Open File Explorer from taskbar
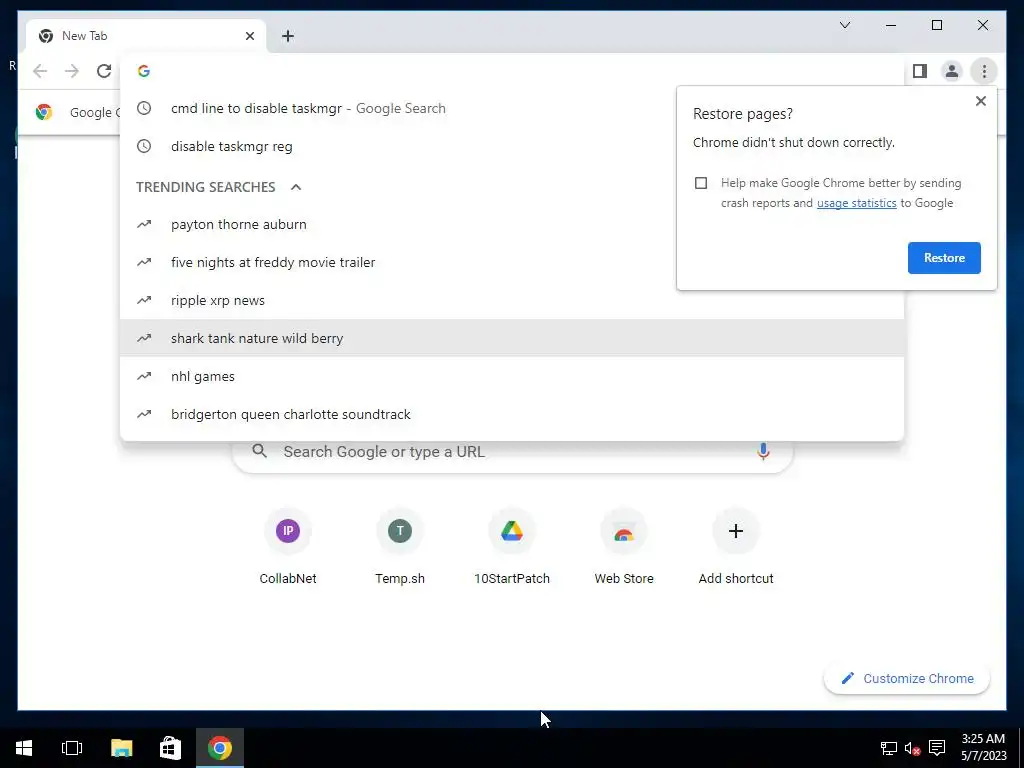 coord(121,748)
